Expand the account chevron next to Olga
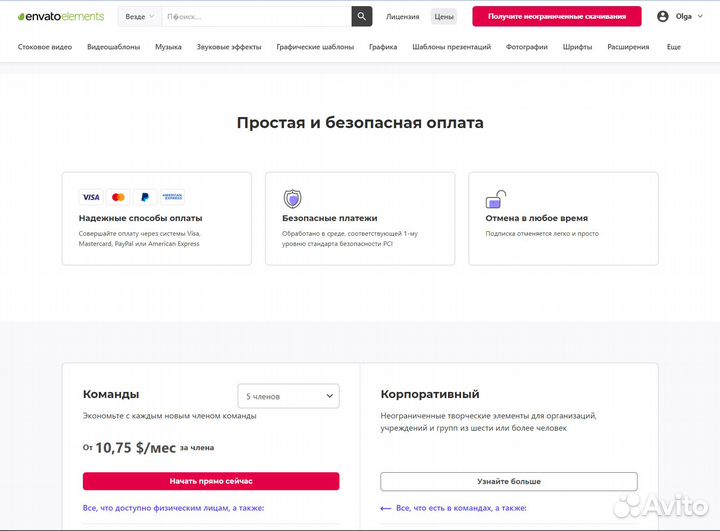Image resolution: width=720 pixels, height=531 pixels. (x=700, y=16)
